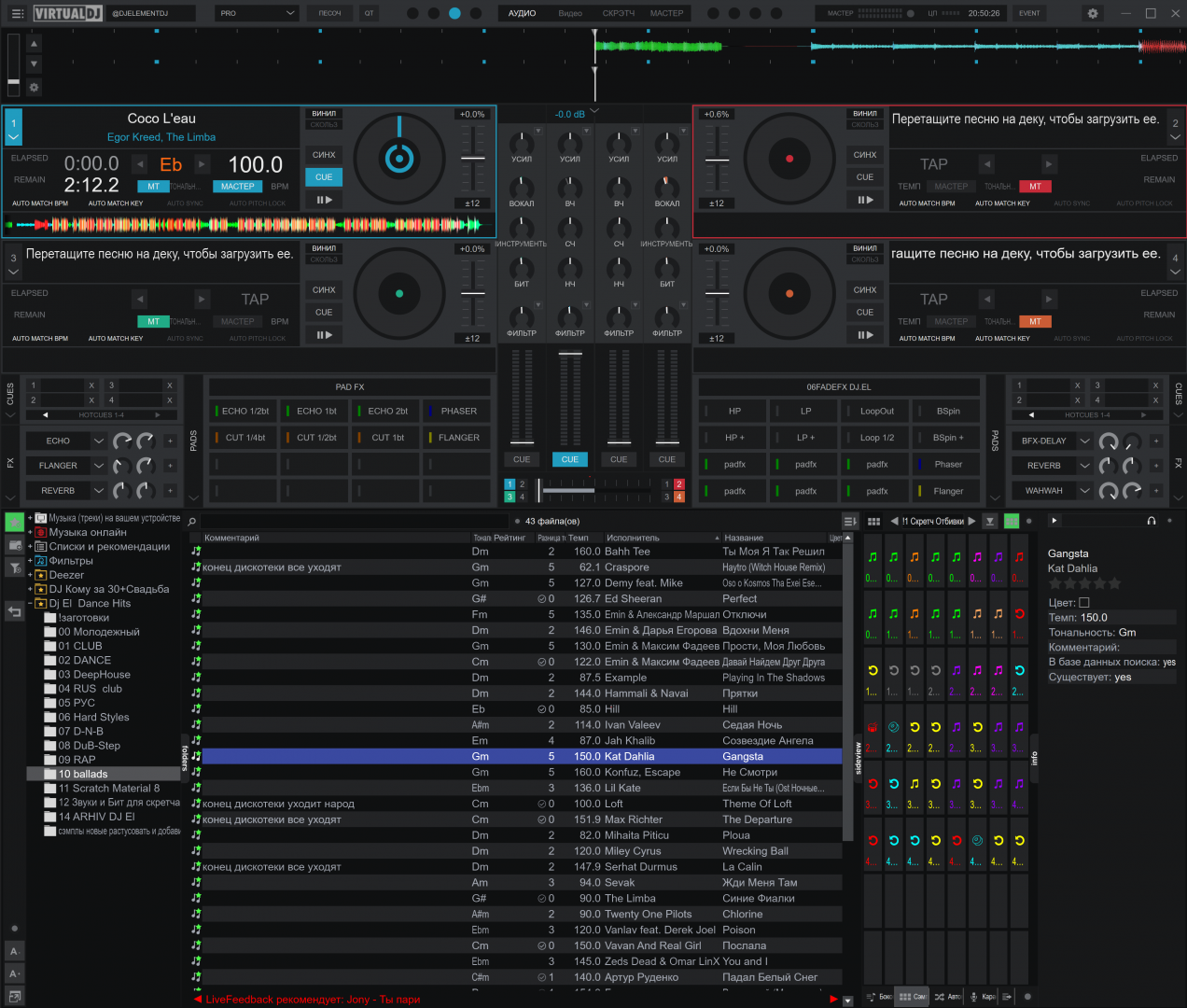This screenshot has width=1187, height=1008.
Task: Open FLANGER effect dropdown arrow on left FX
Action: pyautogui.click(x=98, y=466)
